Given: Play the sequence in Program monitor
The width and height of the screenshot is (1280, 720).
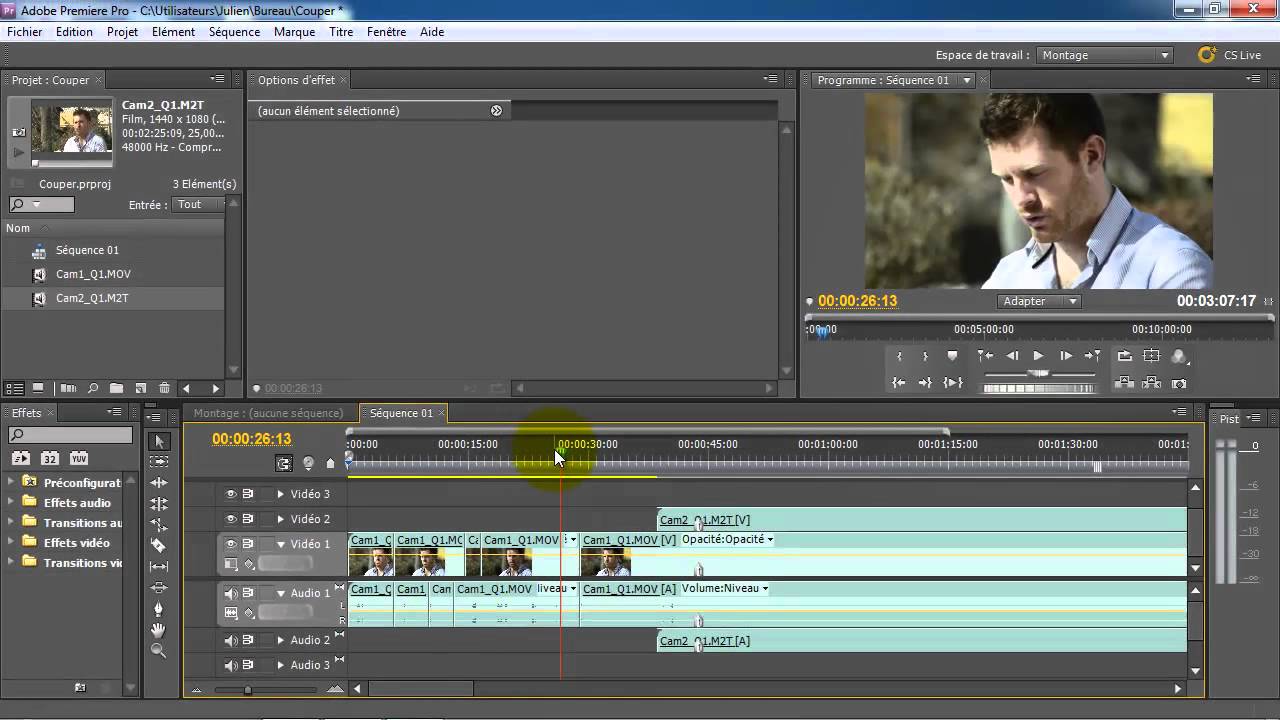Looking at the screenshot, I should click(x=1038, y=356).
